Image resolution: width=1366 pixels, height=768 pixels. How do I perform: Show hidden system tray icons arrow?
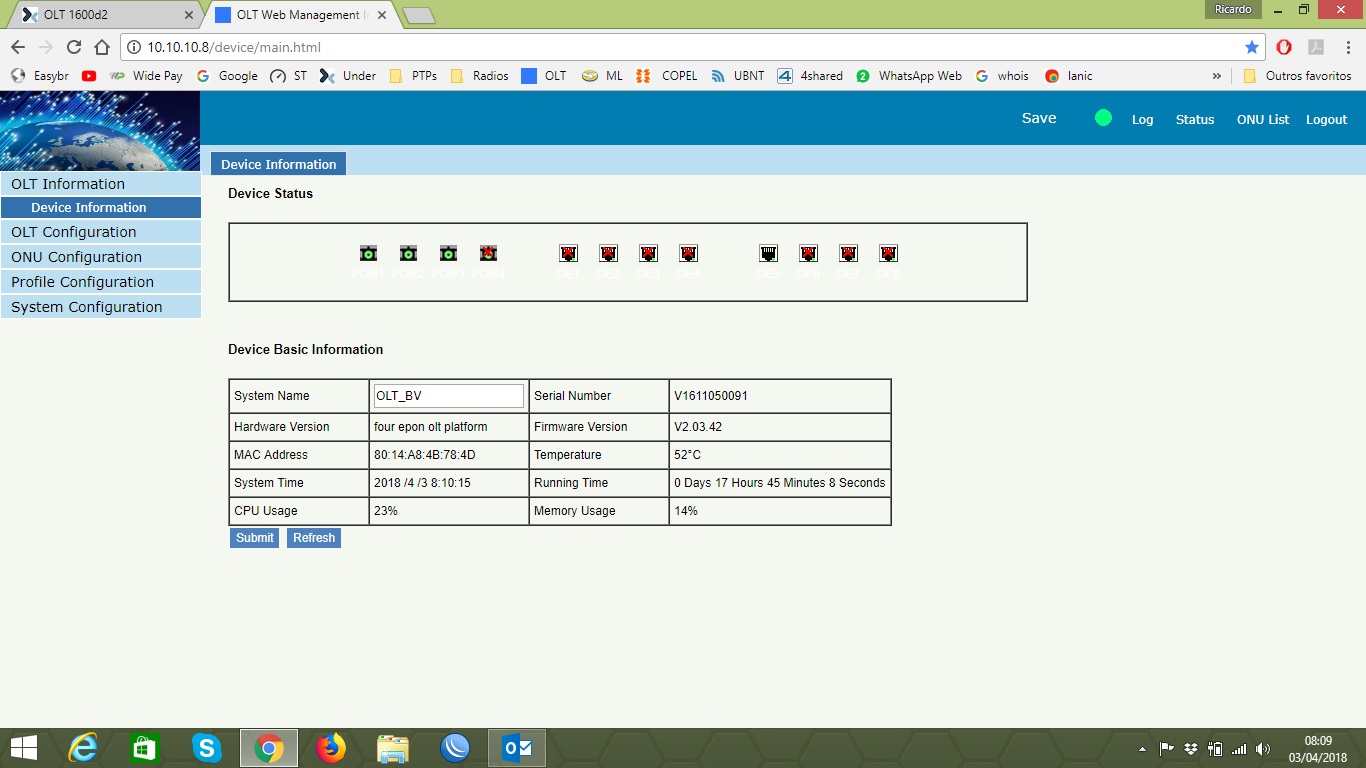[1142, 749]
